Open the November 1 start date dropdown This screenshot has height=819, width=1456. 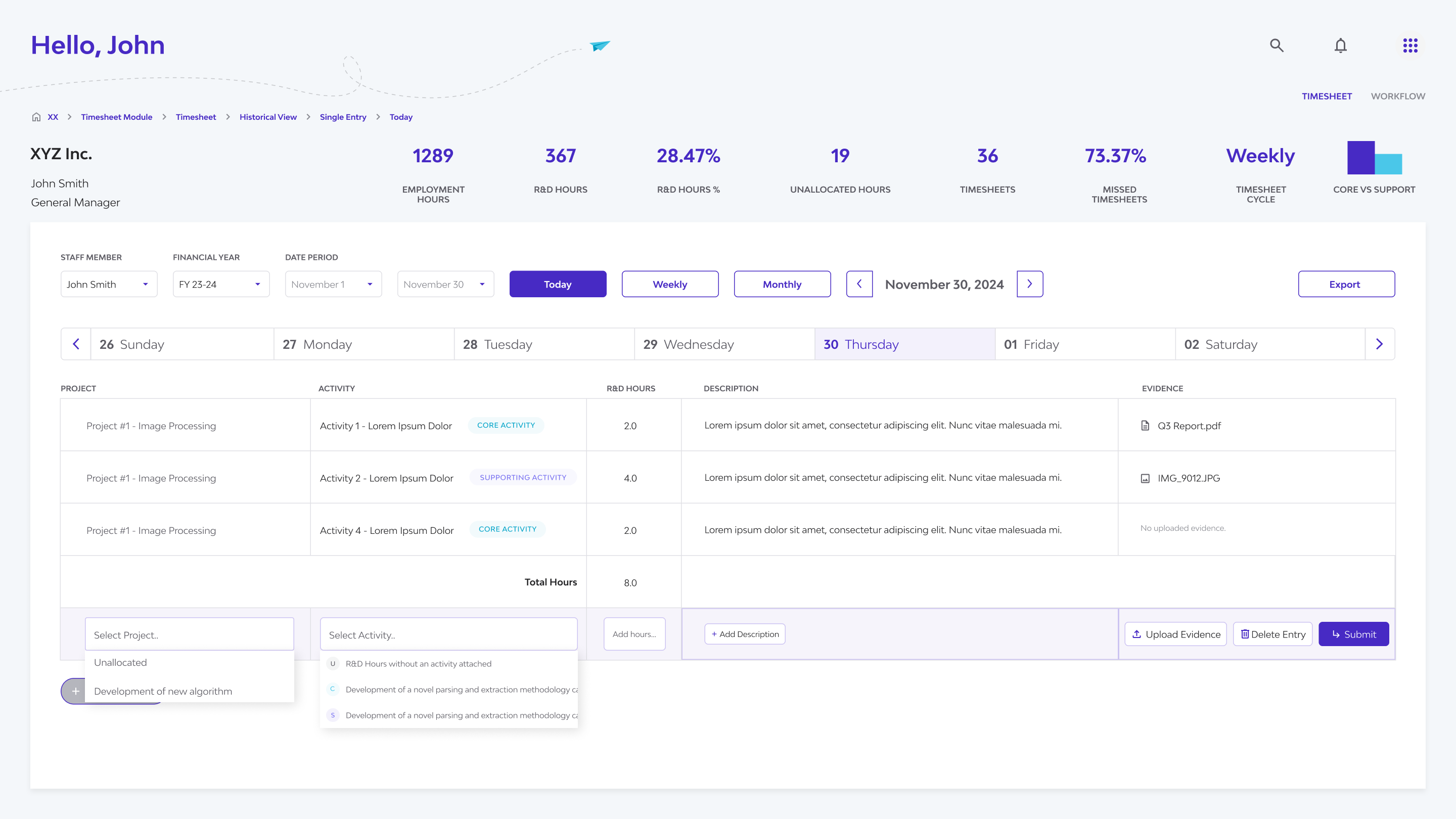(x=334, y=284)
